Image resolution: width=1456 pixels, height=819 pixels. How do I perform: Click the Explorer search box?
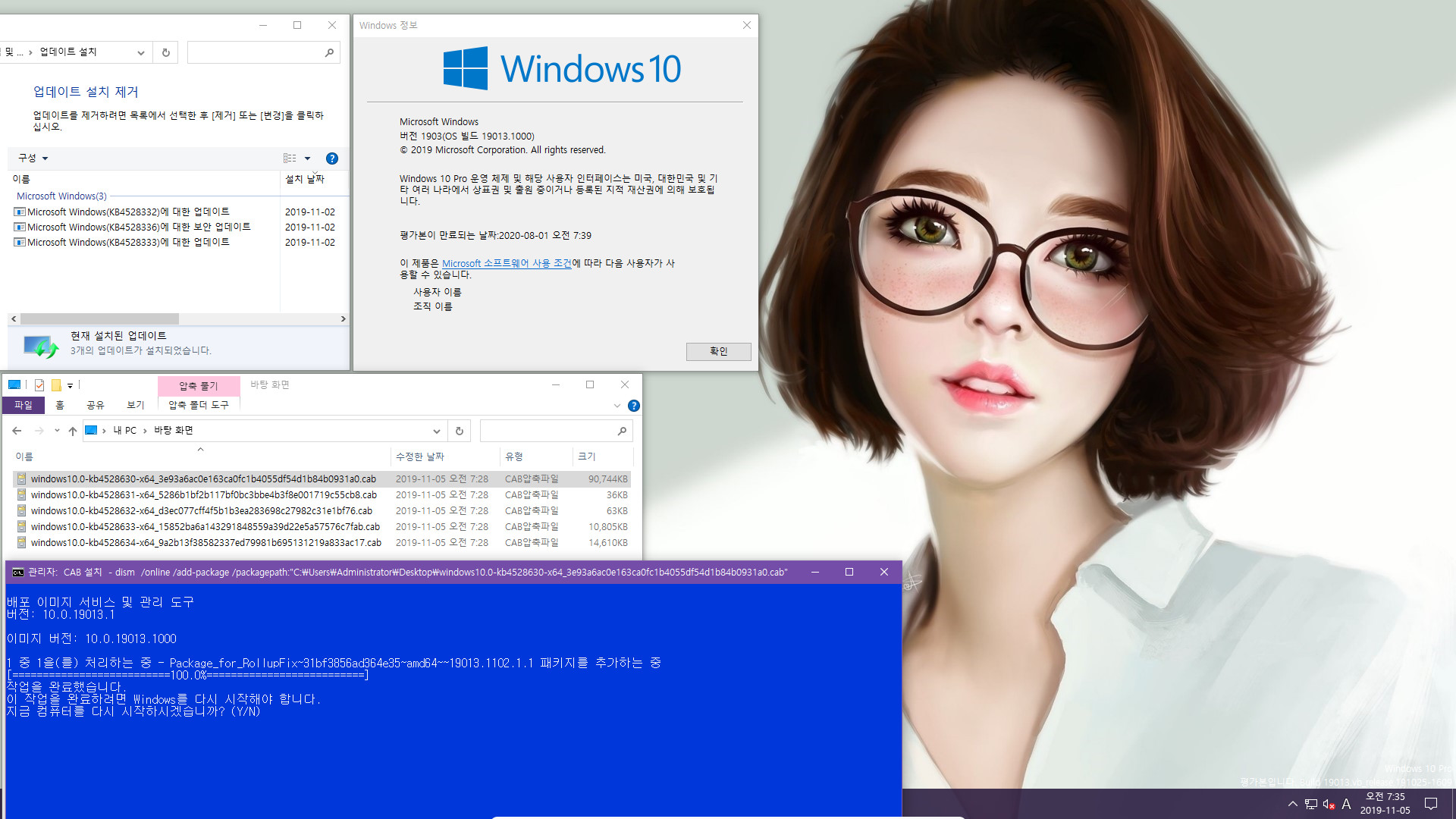[556, 431]
